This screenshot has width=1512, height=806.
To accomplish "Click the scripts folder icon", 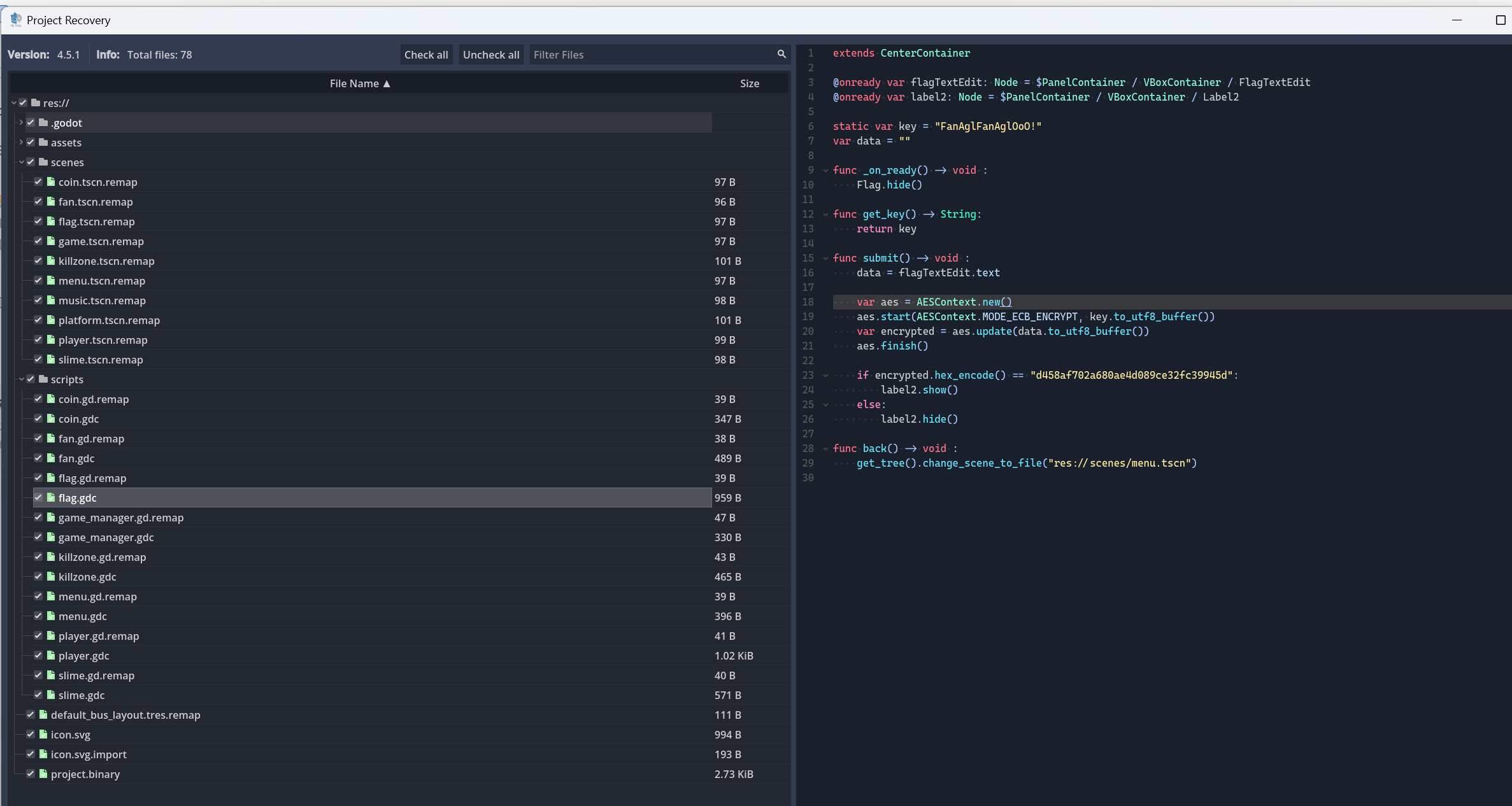I will [43, 379].
